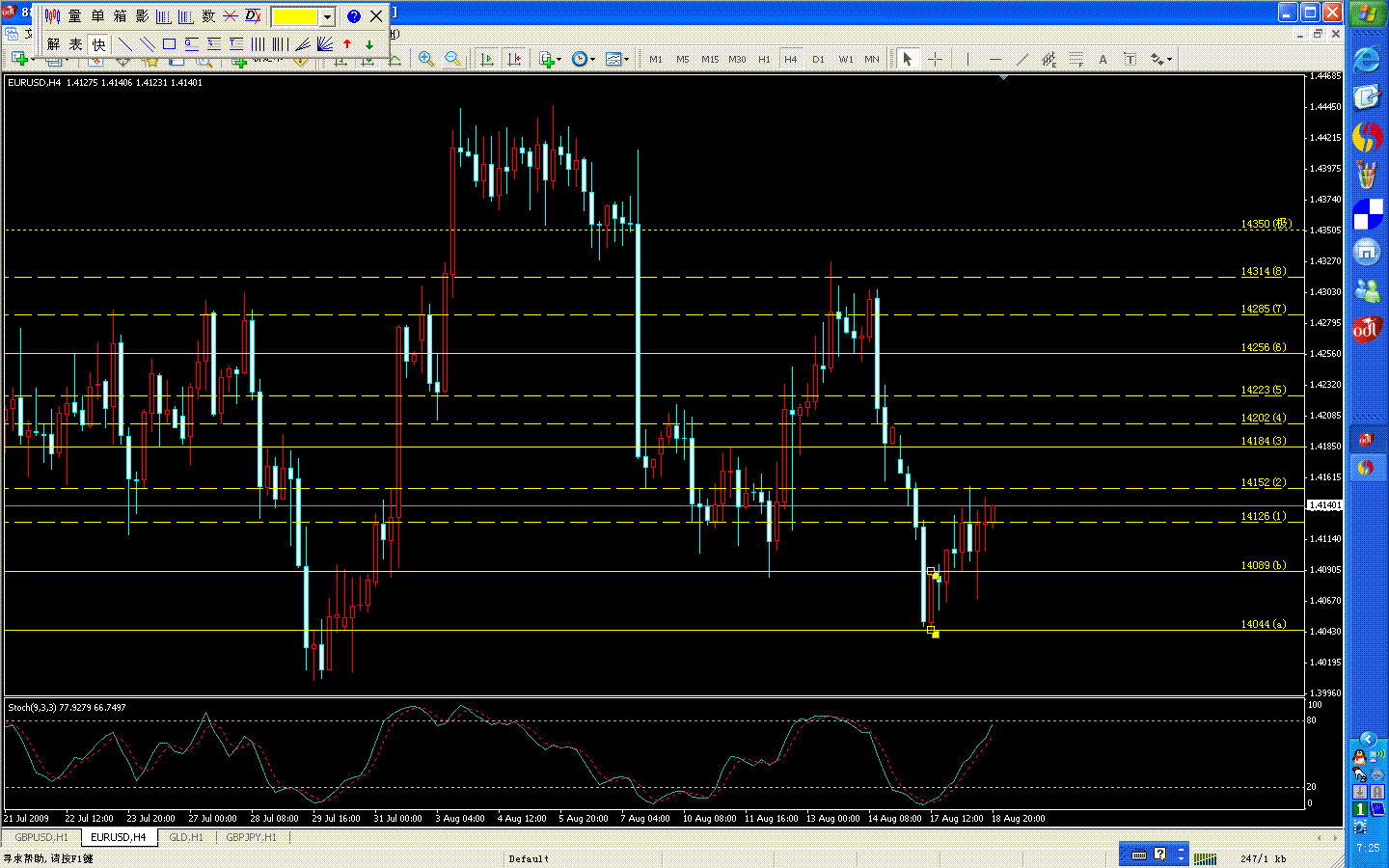Select the text A tool
Screen dimensions: 1389x868
click(x=1103, y=60)
